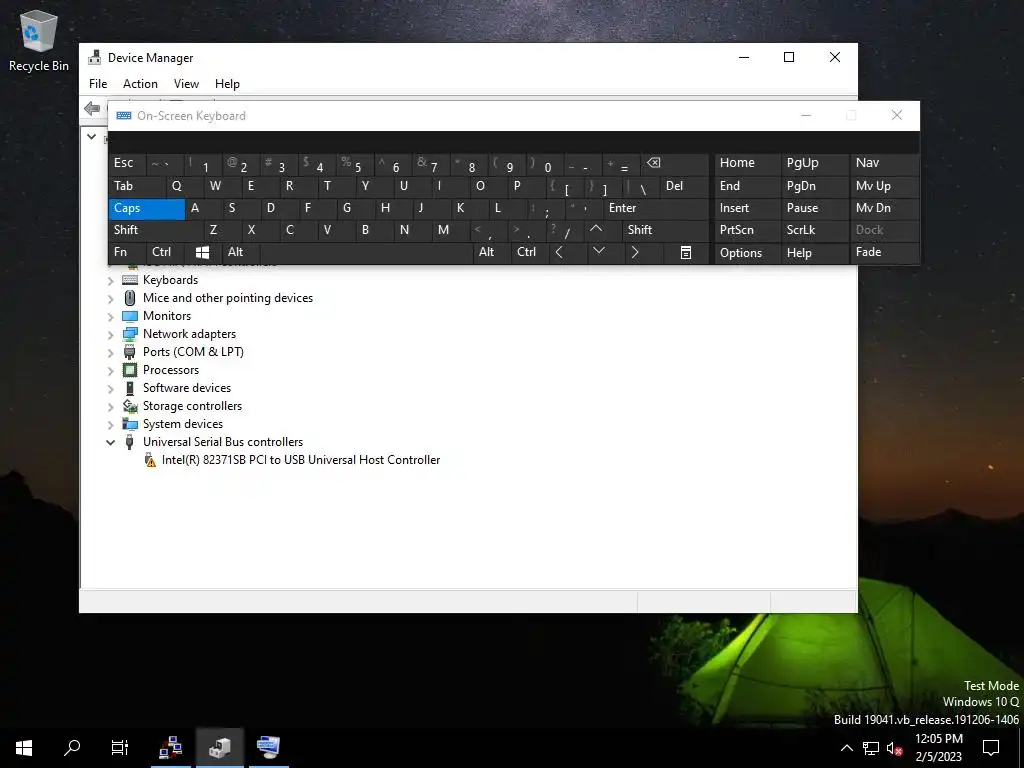This screenshot has width=1024, height=768.
Task: Click the Network adapters category icon
Action: click(130, 334)
